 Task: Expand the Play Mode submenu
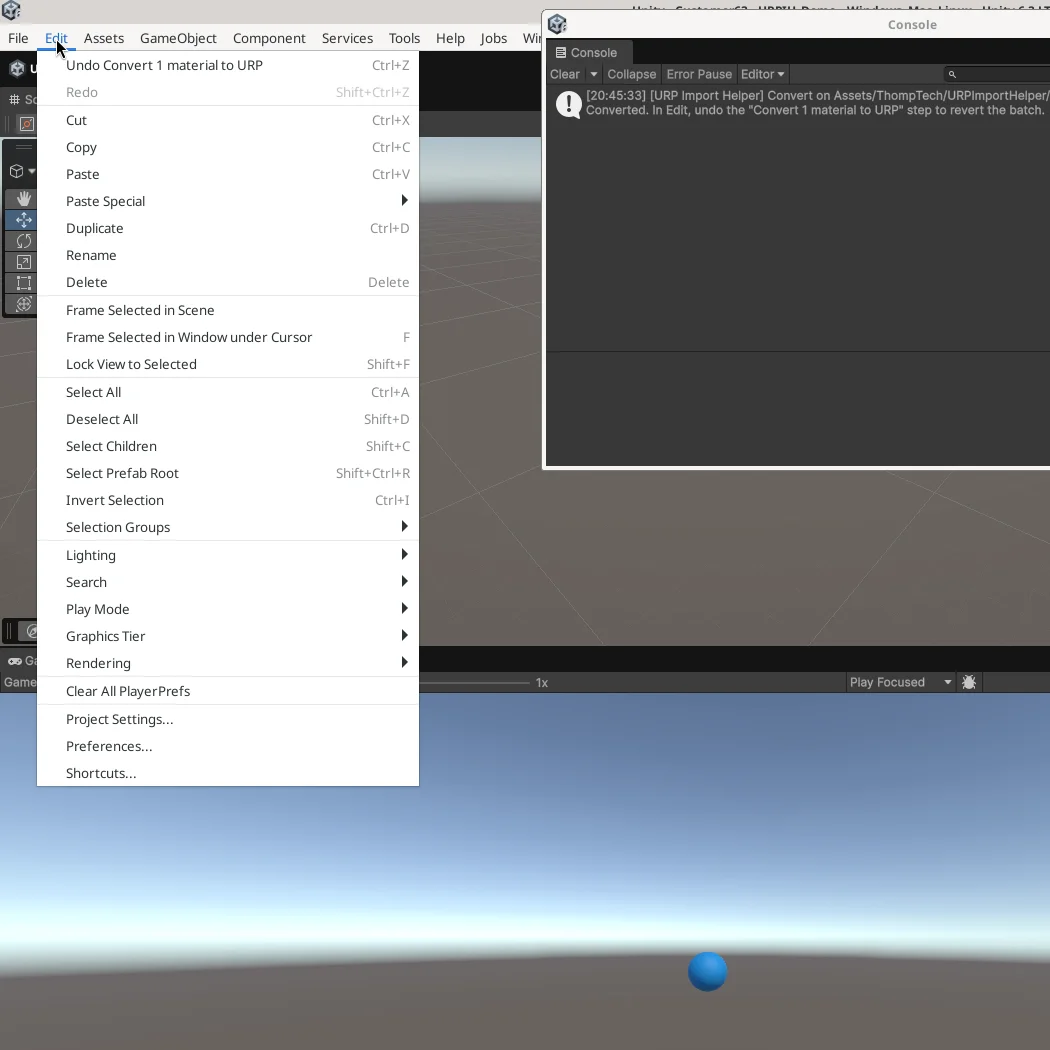[x=228, y=609]
